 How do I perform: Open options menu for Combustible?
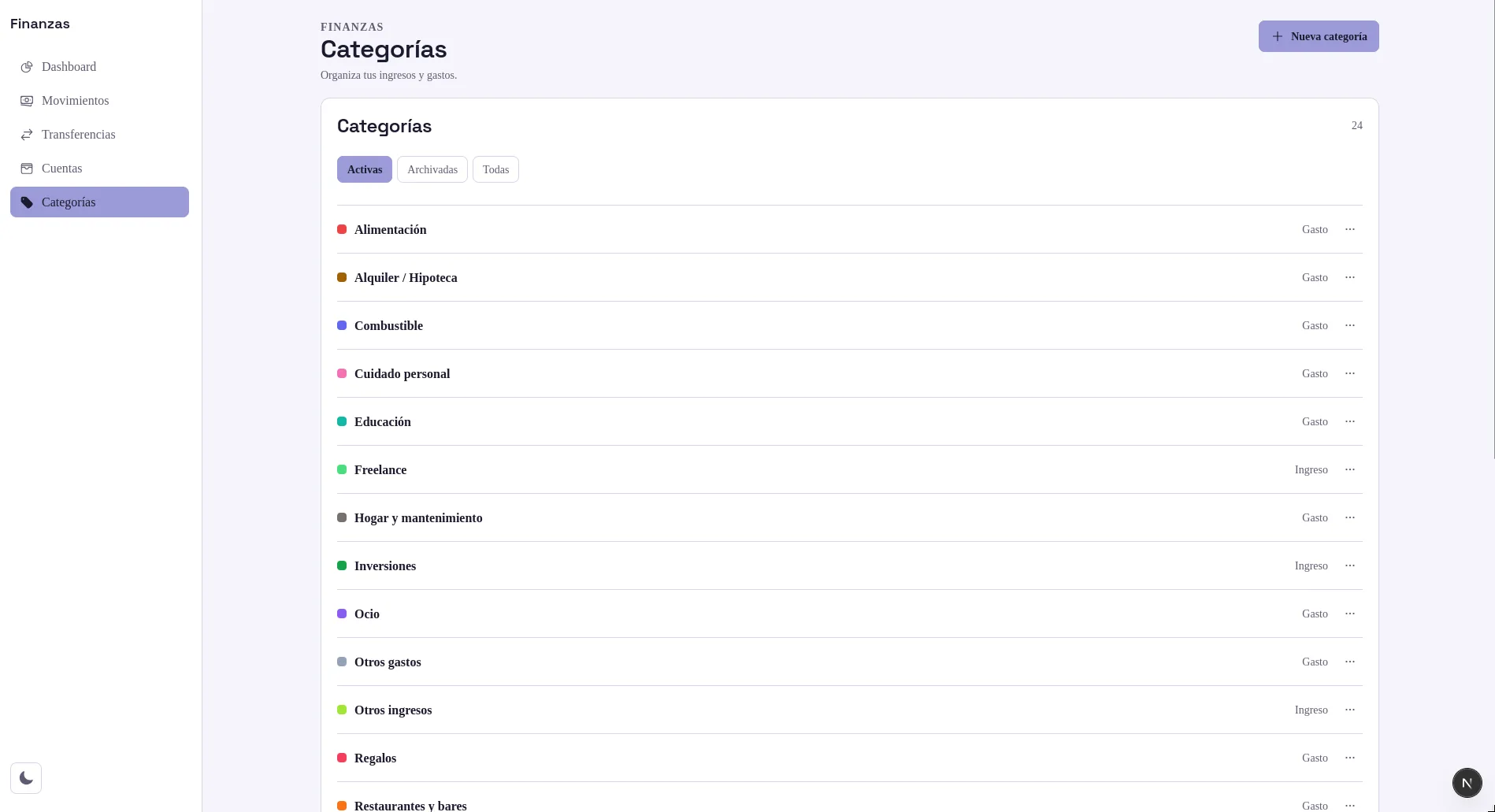coord(1350,325)
